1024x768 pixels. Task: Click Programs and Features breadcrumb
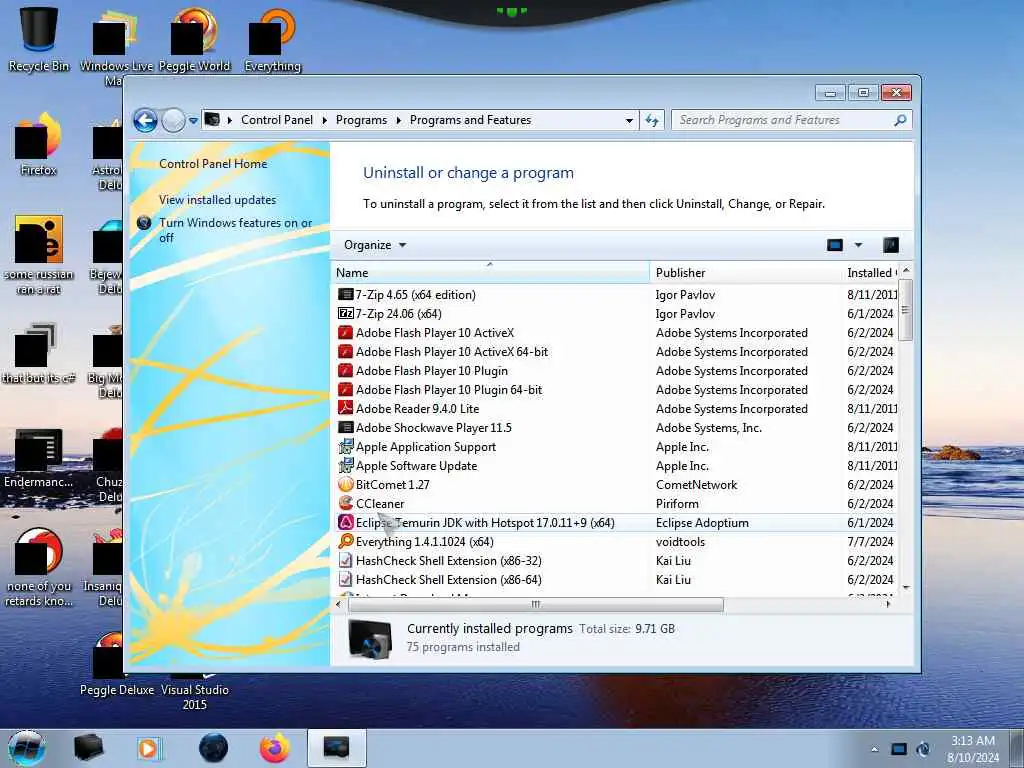470,120
